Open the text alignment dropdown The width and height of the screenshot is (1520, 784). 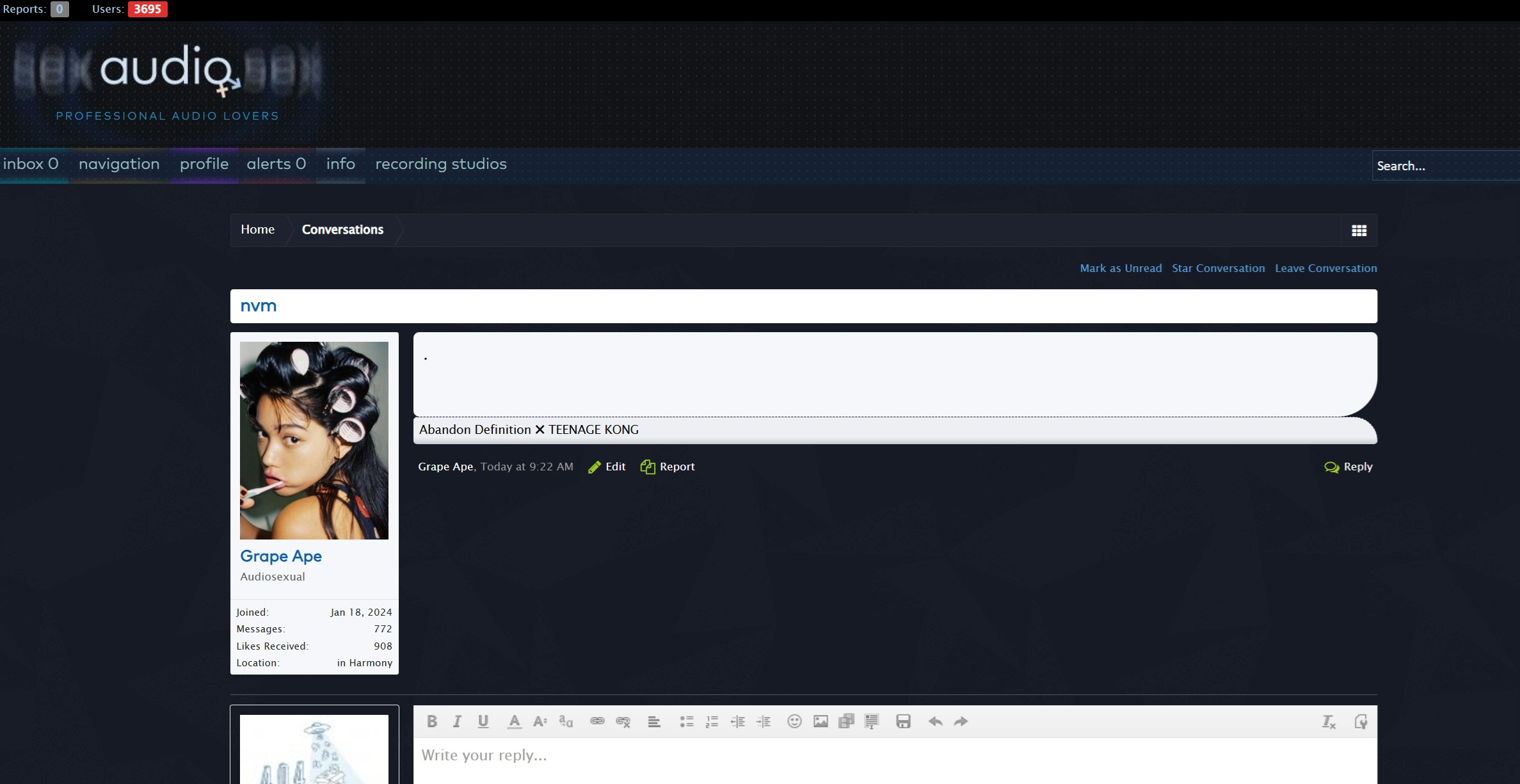(653, 721)
